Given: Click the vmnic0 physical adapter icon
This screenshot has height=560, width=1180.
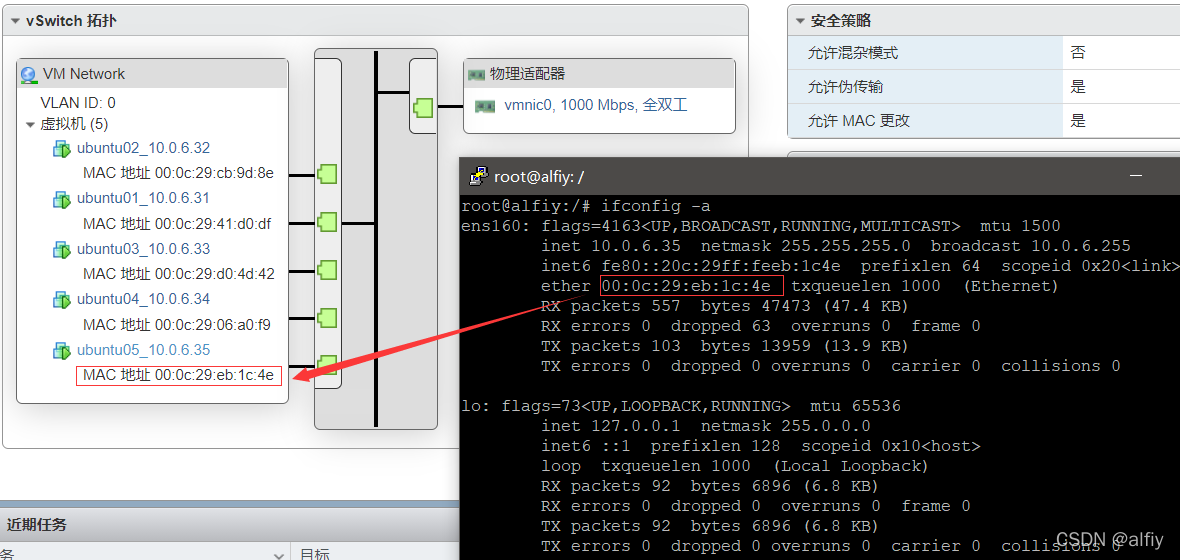Looking at the screenshot, I should coord(485,105).
